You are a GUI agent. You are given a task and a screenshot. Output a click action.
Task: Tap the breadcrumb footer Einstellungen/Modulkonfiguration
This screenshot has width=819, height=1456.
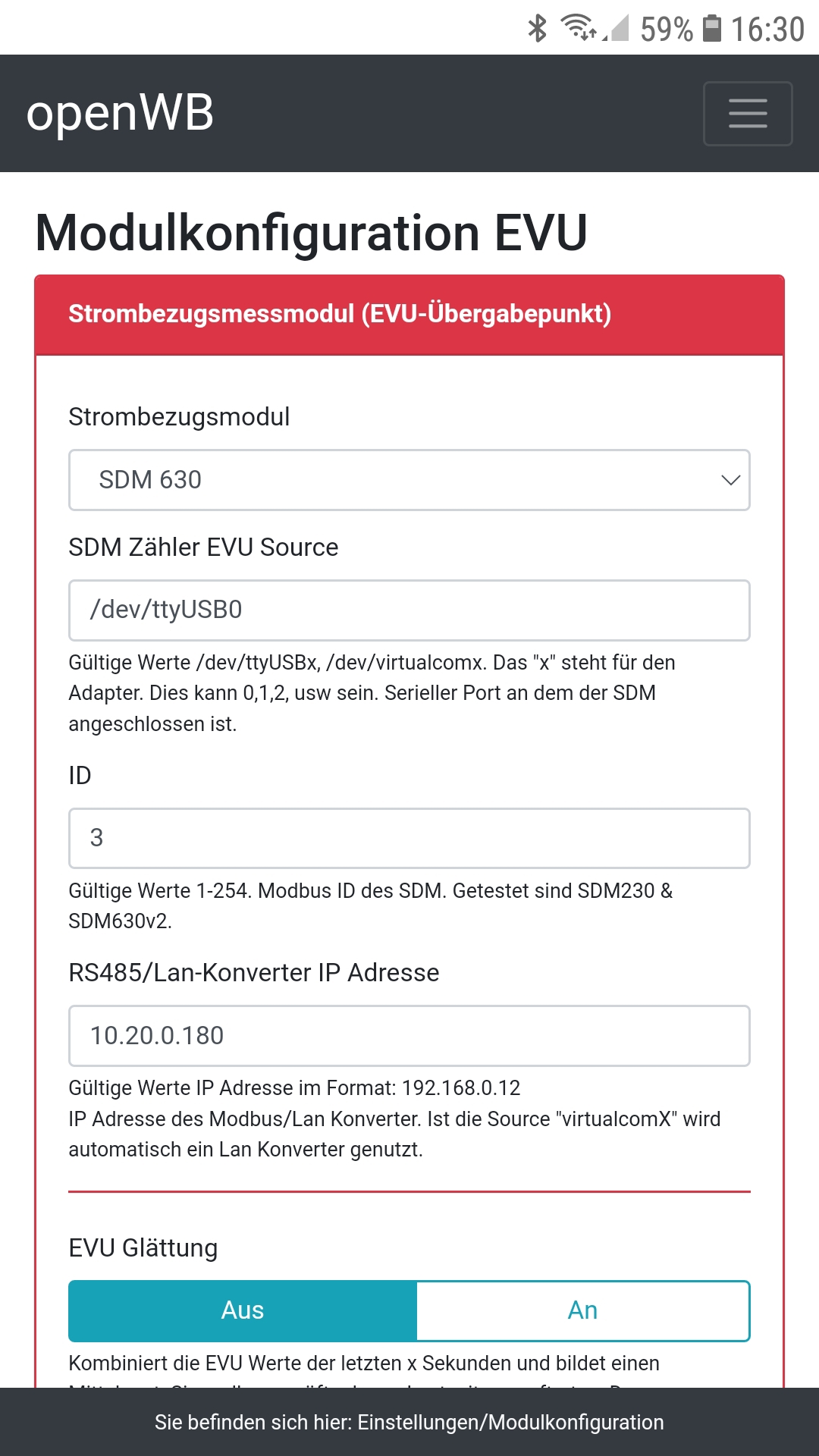pyautogui.click(x=409, y=1422)
